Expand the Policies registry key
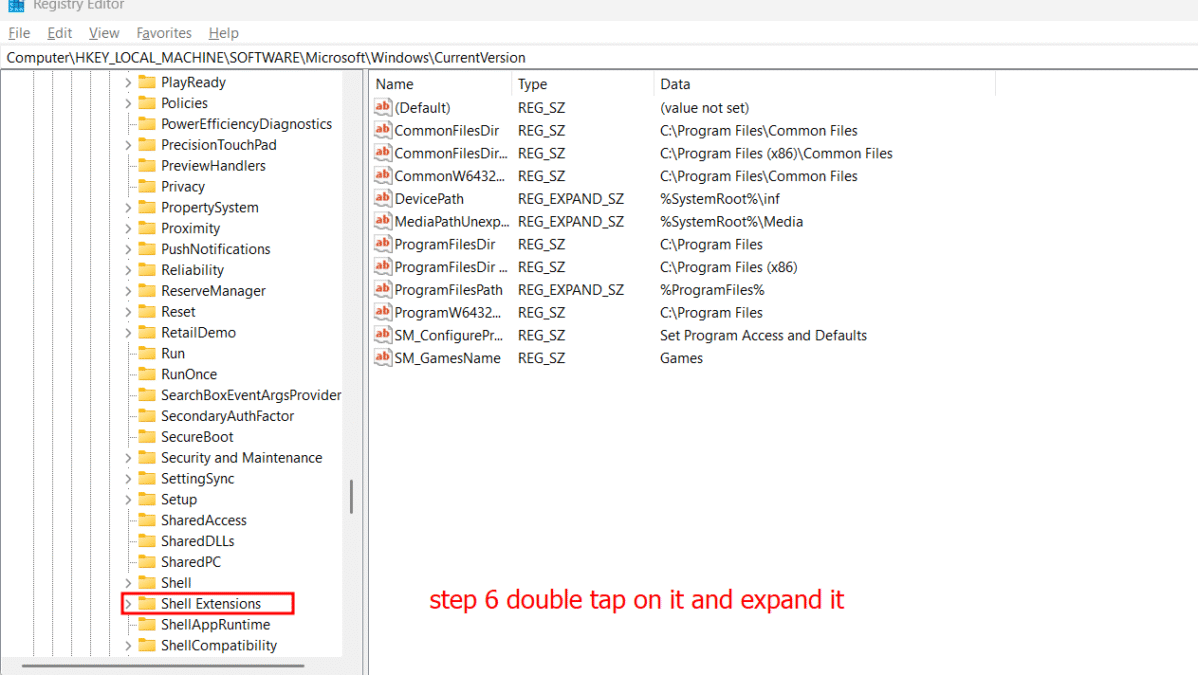The image size is (1198, 675). (128, 103)
